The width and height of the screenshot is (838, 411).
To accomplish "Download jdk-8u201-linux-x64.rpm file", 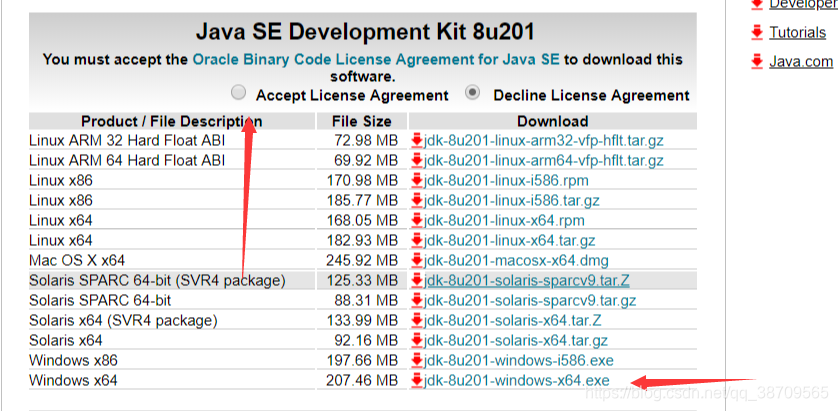I will coord(504,220).
